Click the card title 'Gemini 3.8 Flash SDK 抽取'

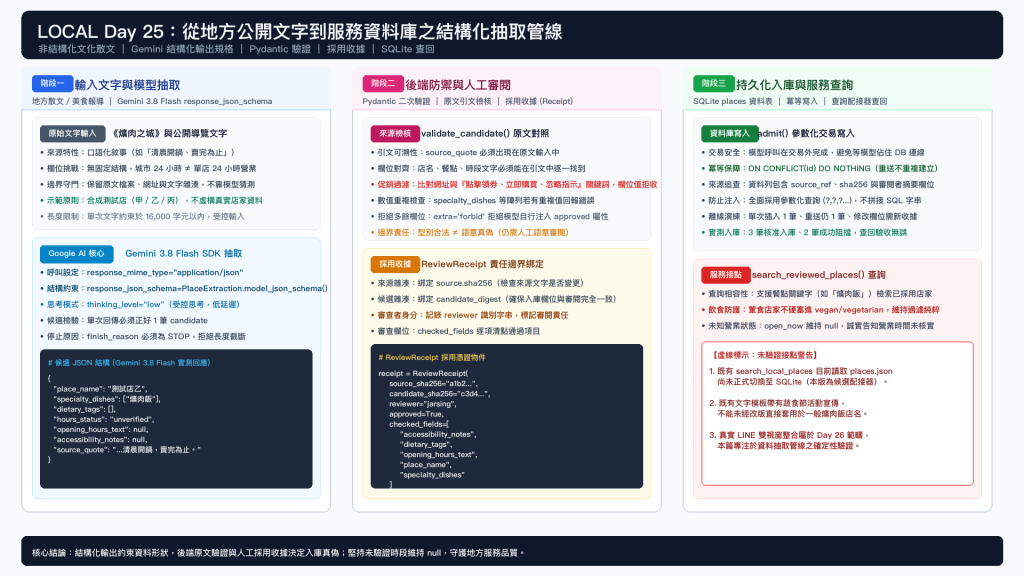[x=184, y=253]
